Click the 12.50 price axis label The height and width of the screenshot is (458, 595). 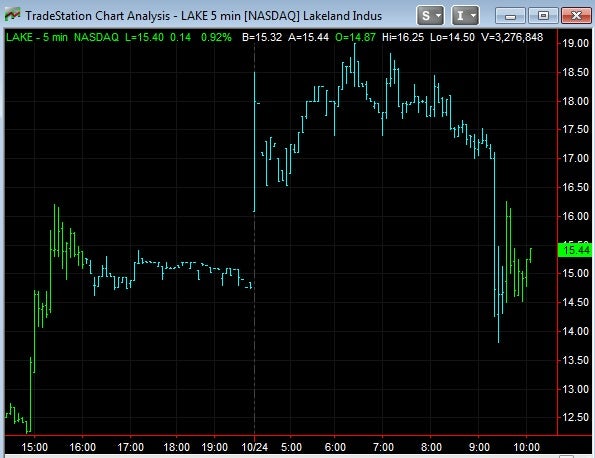[x=576, y=417]
